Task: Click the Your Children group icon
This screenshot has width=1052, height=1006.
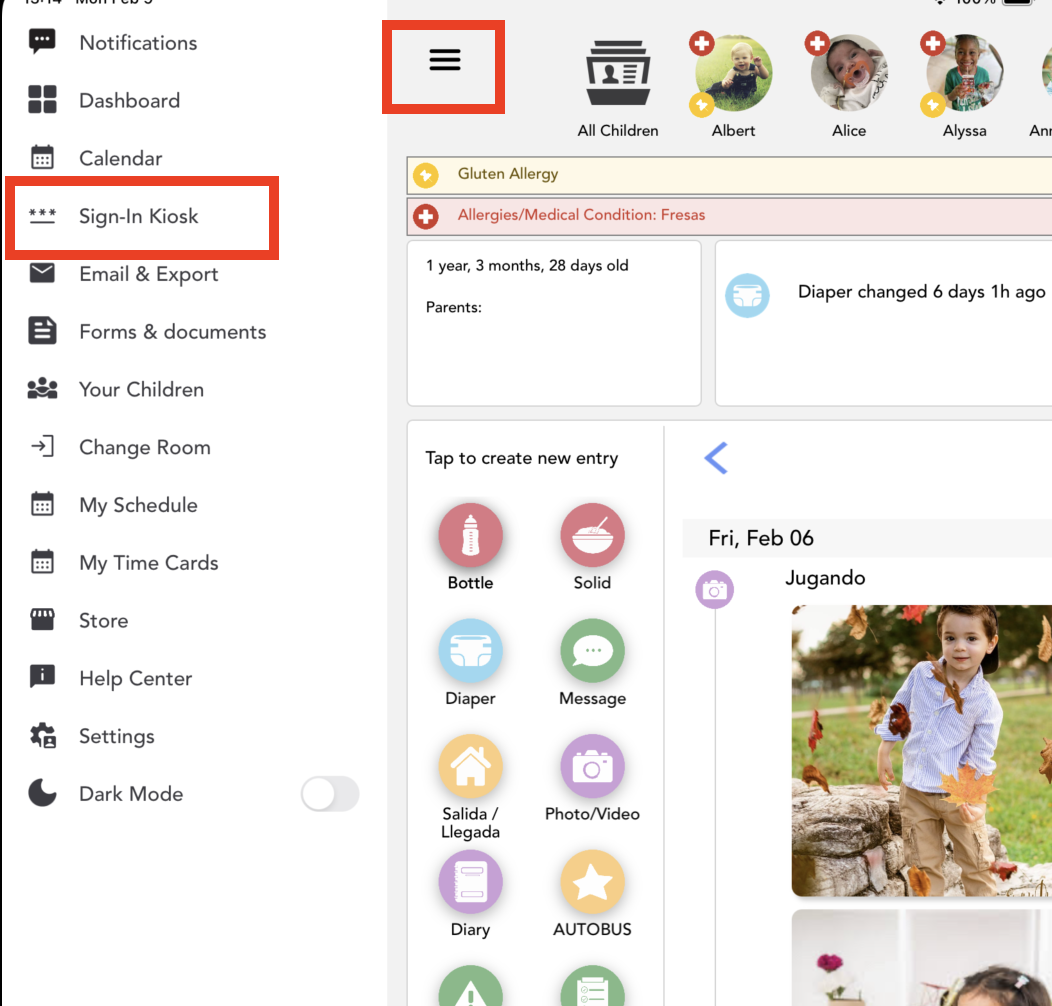Action: point(42,389)
